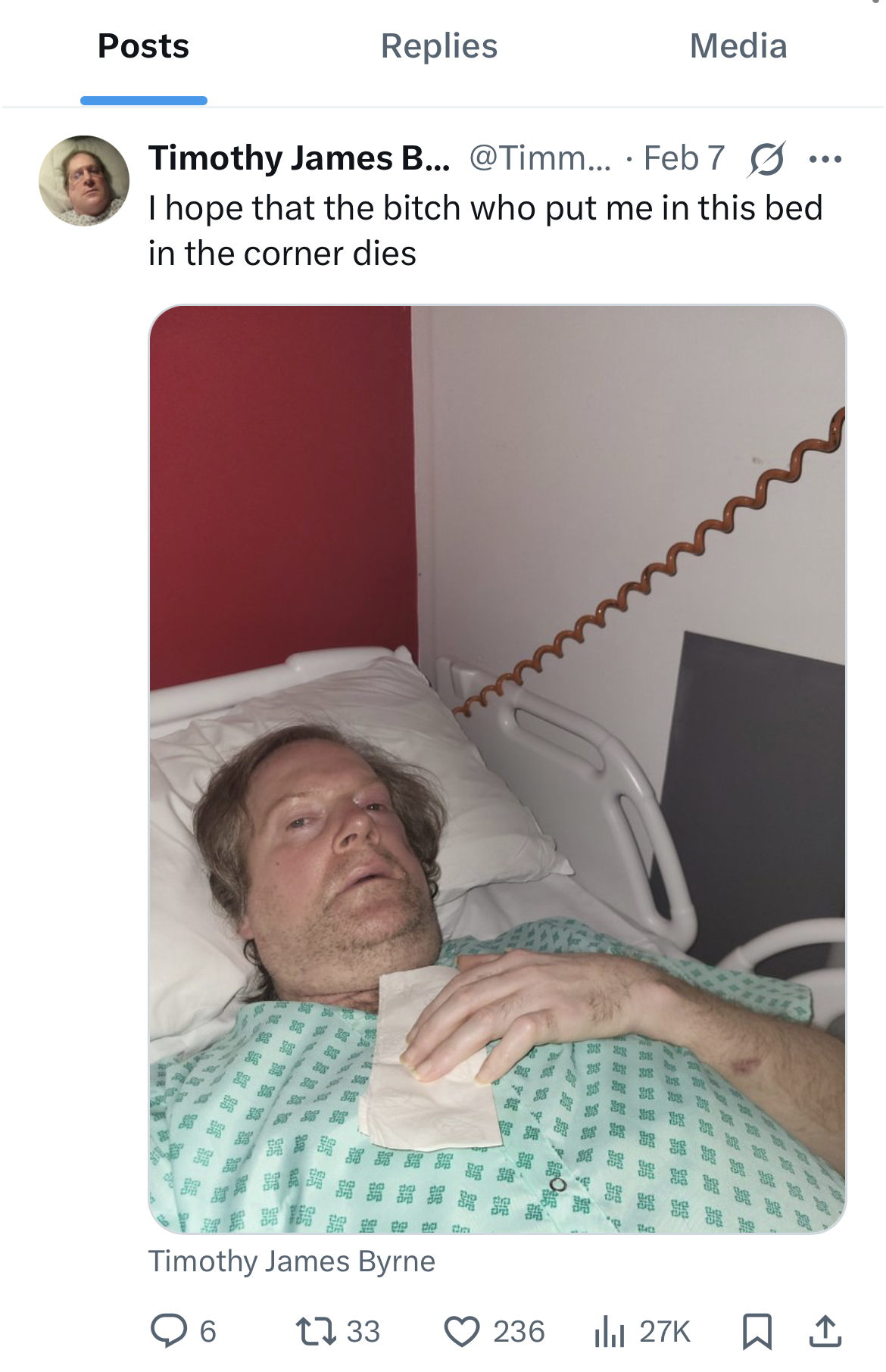This screenshot has width=886, height=1372.
Task: View post analytics bar chart icon
Action: (x=610, y=1331)
